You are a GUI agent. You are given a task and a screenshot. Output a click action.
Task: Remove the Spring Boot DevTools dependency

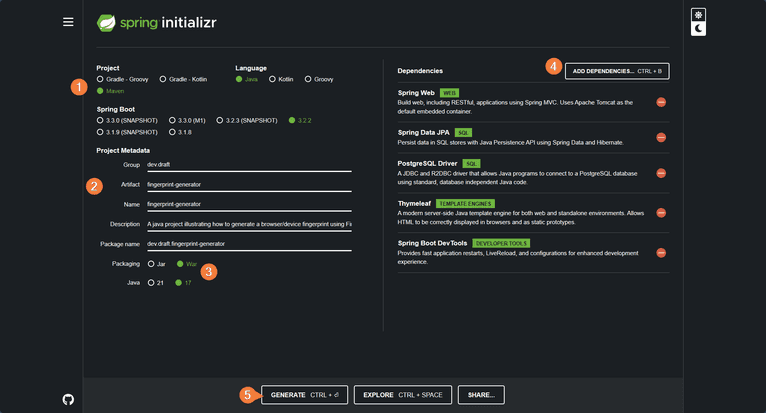[x=661, y=250]
